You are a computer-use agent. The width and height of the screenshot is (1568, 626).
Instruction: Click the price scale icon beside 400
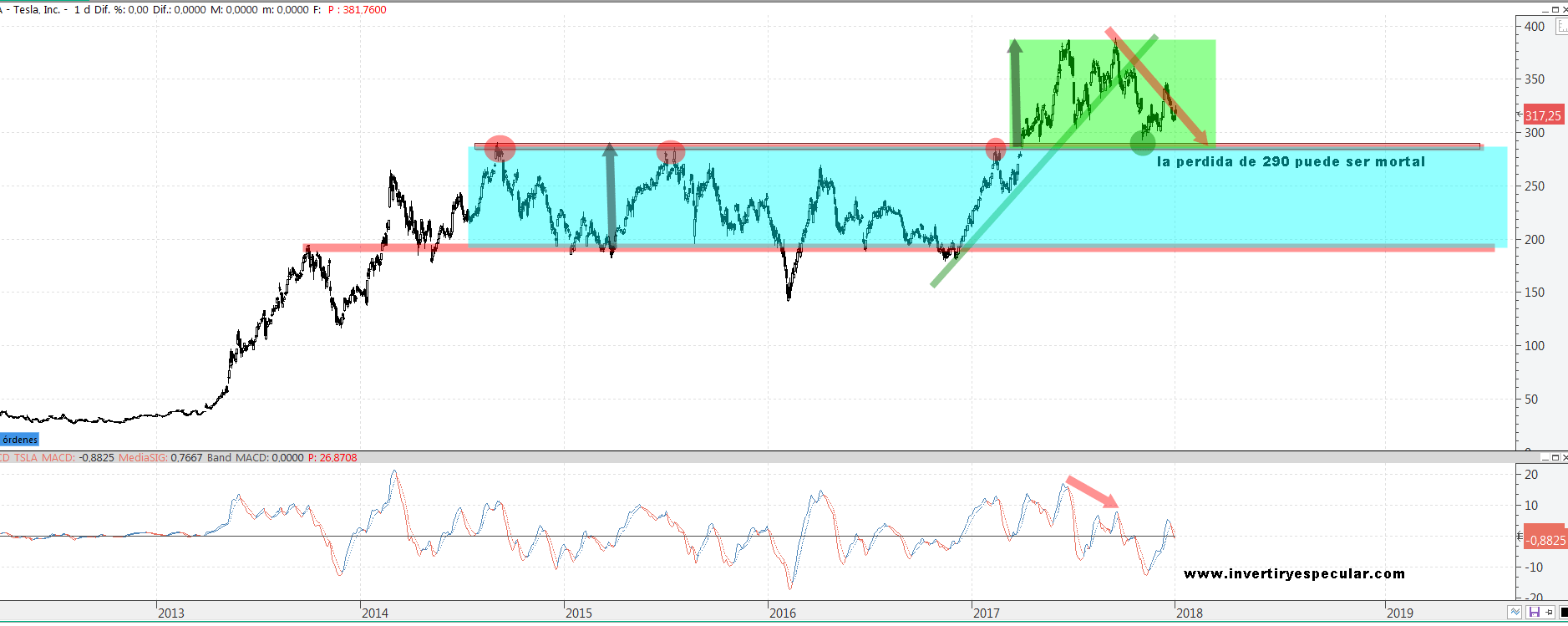pyautogui.click(x=1560, y=26)
